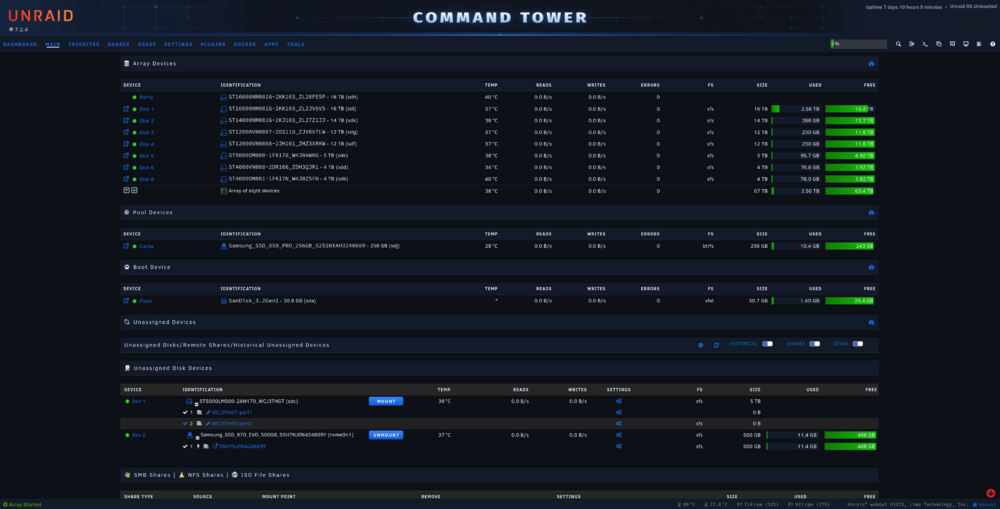Viewport: 1000px width, 509px height.
Task: Open the Flash device browse icon
Action: [126, 301]
